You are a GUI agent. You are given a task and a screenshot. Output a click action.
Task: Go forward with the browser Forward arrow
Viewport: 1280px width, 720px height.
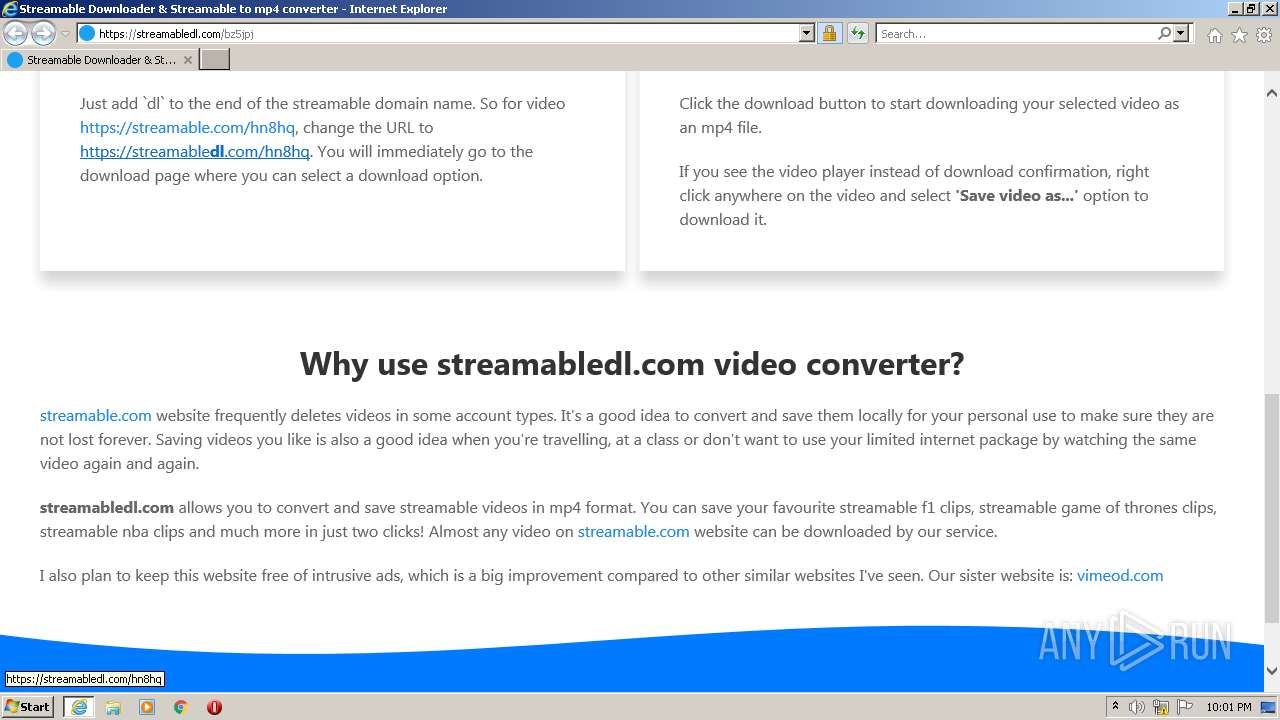(x=43, y=33)
